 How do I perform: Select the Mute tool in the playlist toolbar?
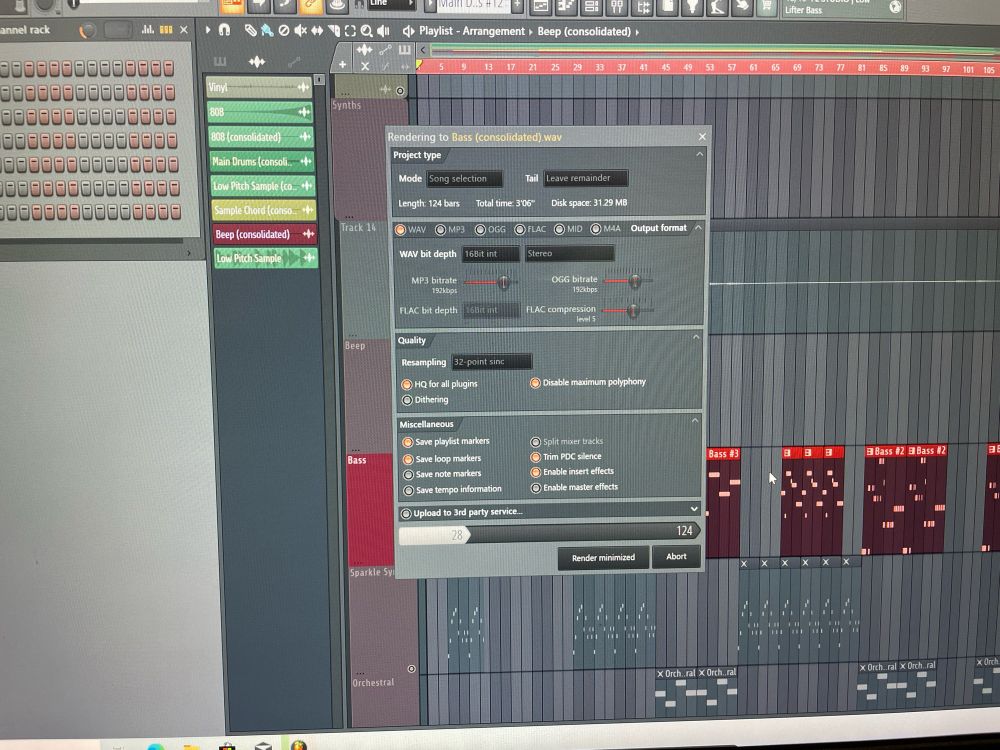point(301,31)
